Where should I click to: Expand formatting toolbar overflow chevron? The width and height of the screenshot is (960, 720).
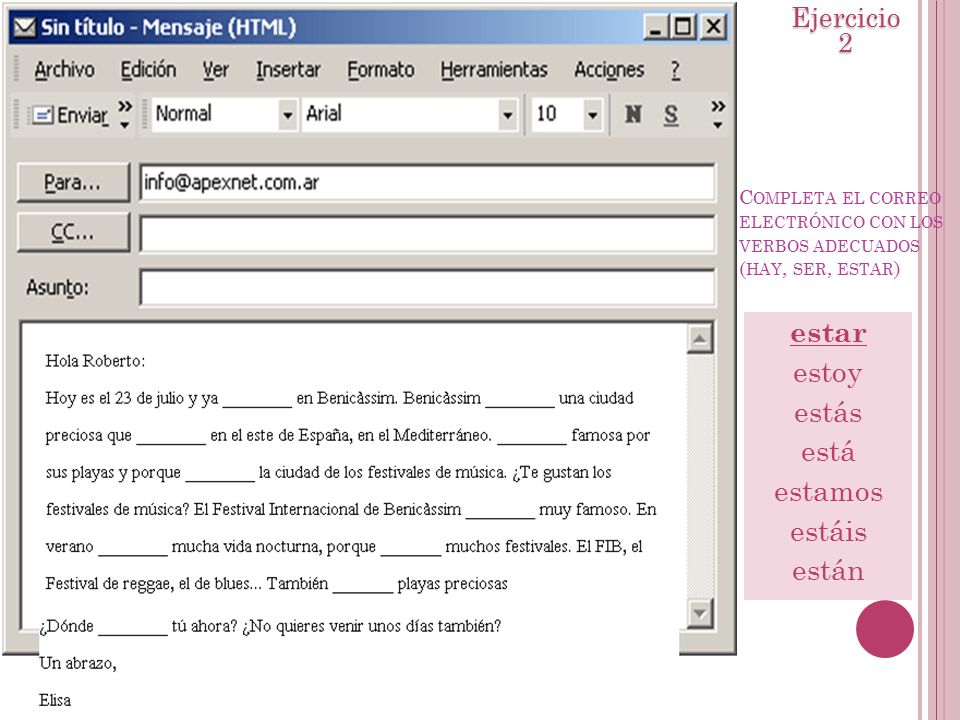[x=718, y=114]
